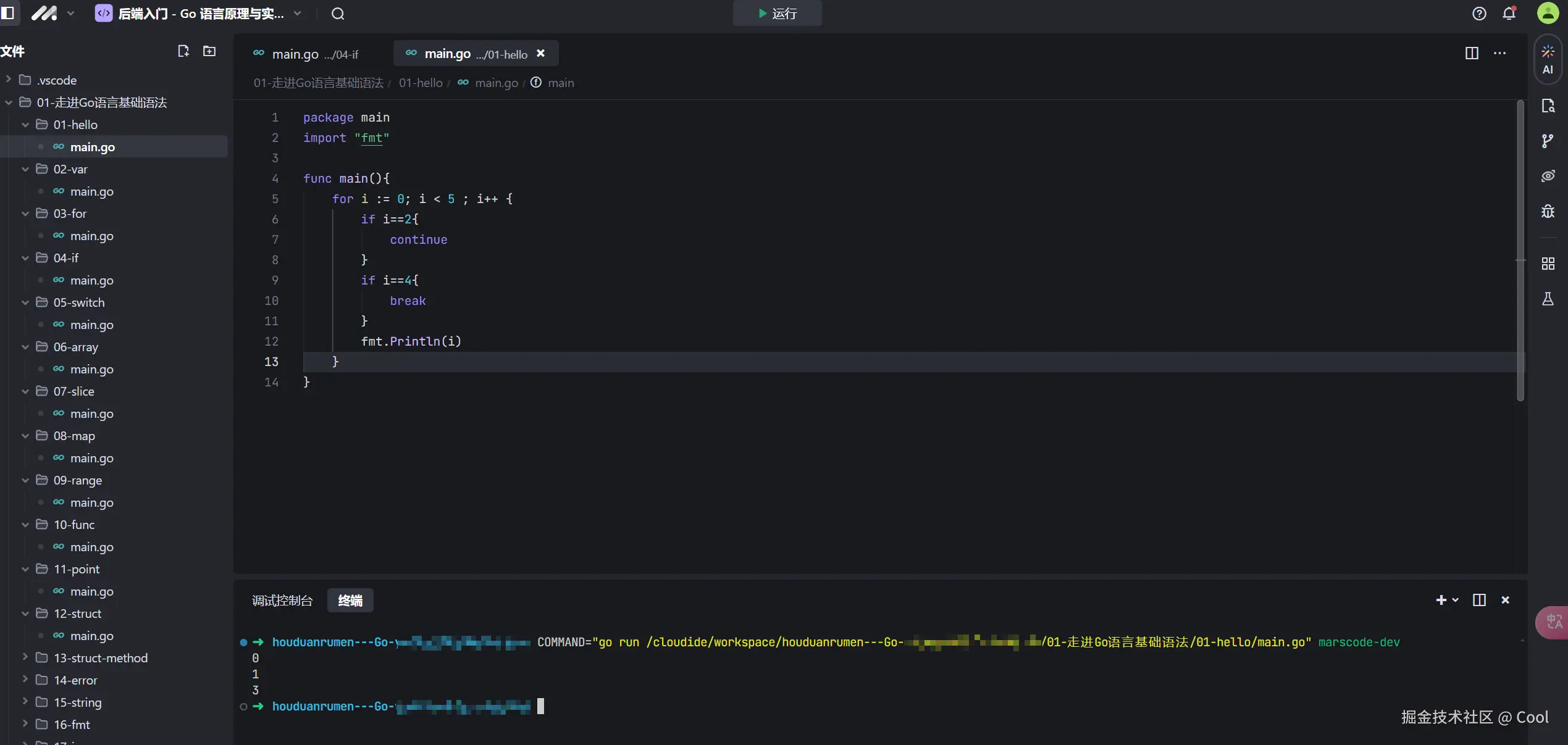Image resolution: width=1568 pixels, height=745 pixels.
Task: Split the terminal panel
Action: pyautogui.click(x=1479, y=600)
